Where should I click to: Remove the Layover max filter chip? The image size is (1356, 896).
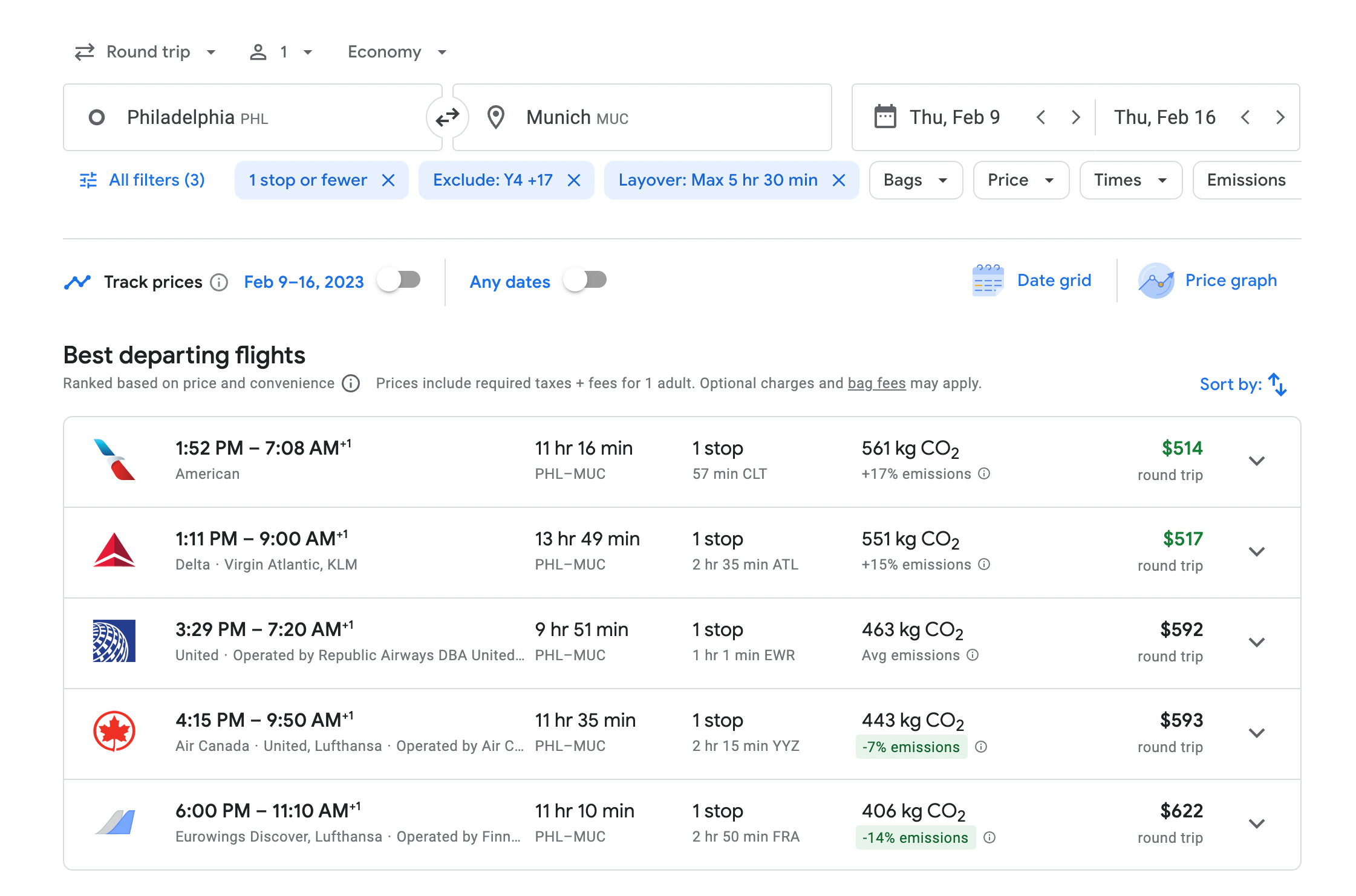[x=839, y=180]
